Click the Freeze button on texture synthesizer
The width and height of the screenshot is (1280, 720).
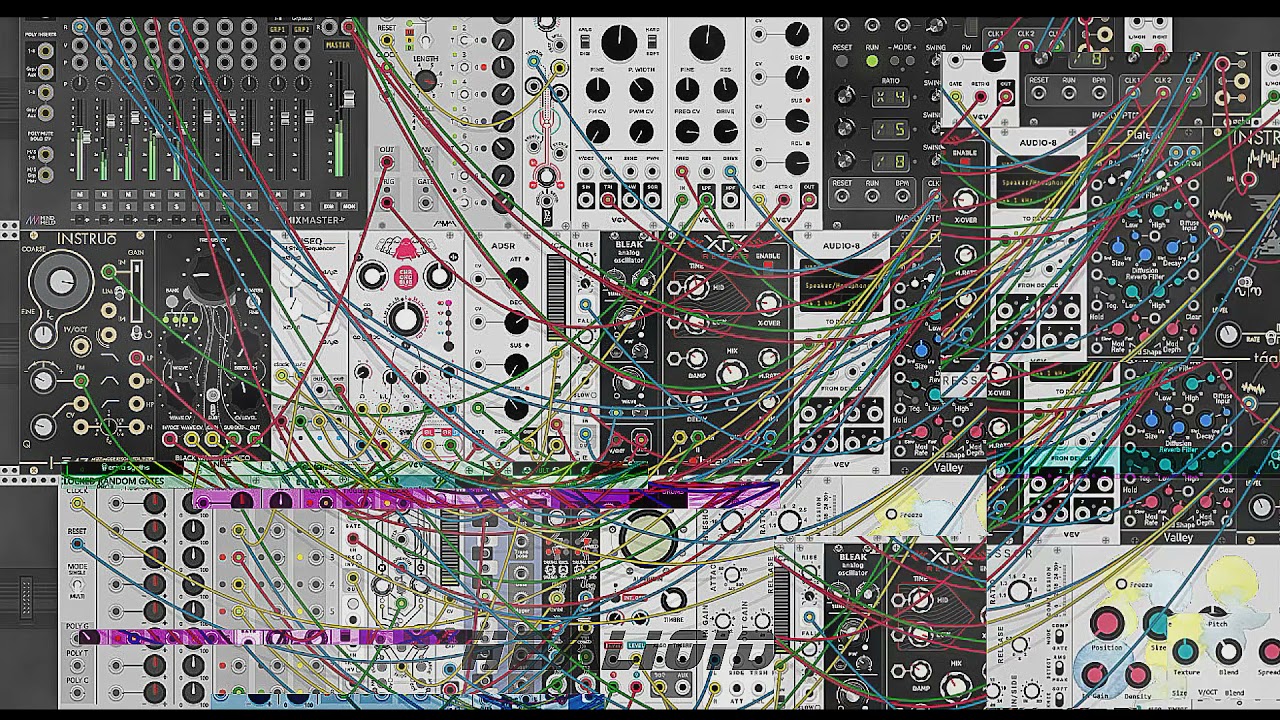coord(1122,584)
